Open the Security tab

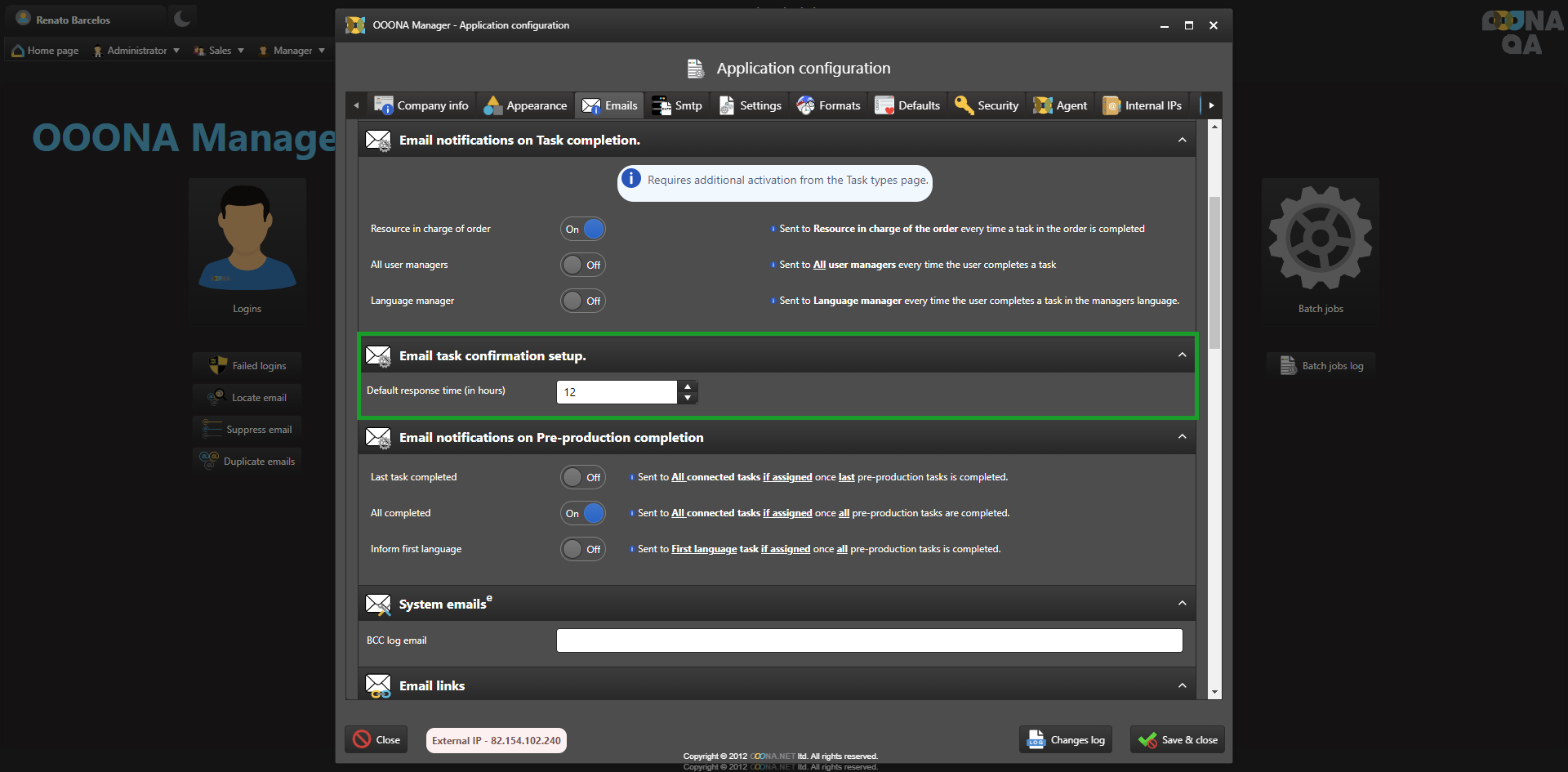coord(987,105)
